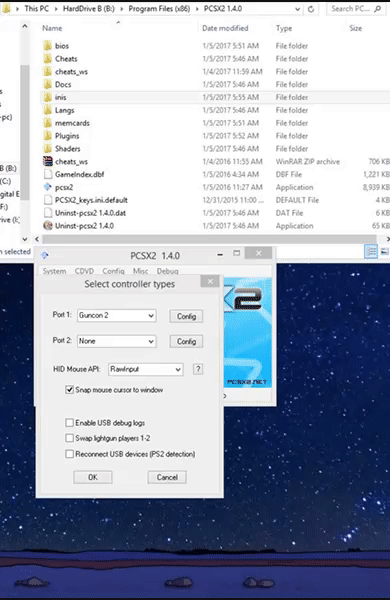390x600 pixels.
Task: Enable Swap lightgun players 1-2 checkbox
Action: (x=69, y=438)
